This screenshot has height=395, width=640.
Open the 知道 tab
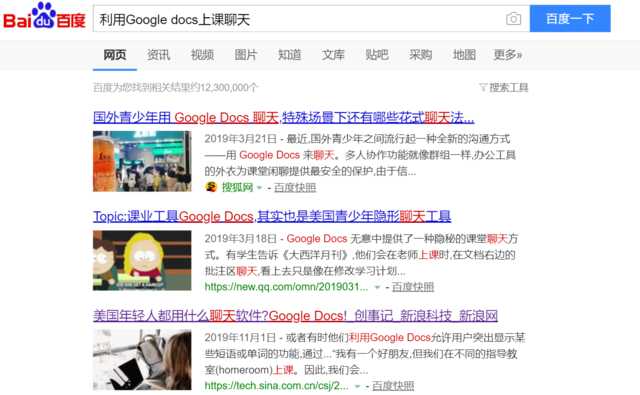(x=289, y=55)
